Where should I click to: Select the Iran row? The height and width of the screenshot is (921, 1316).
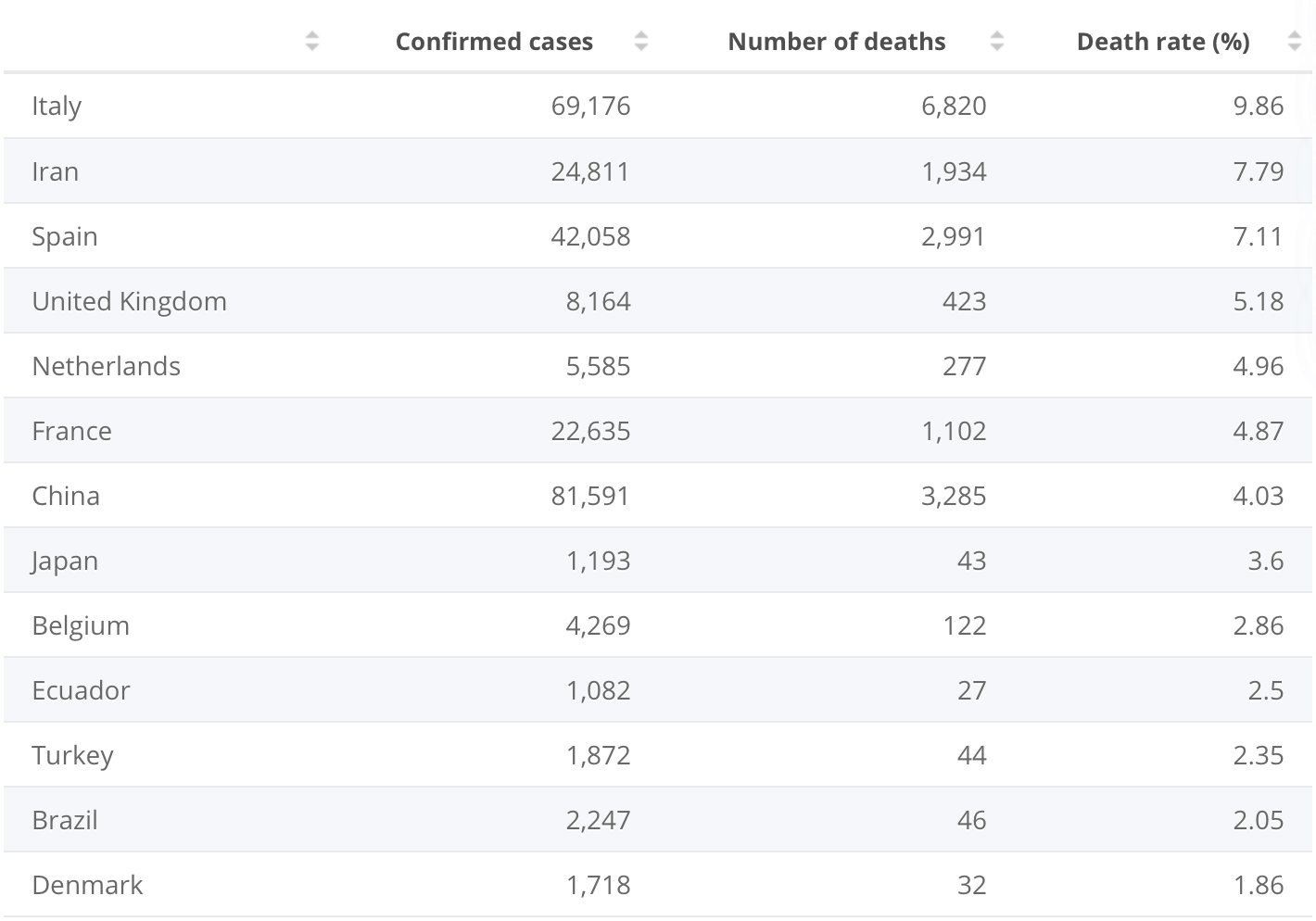pyautogui.click(x=56, y=171)
